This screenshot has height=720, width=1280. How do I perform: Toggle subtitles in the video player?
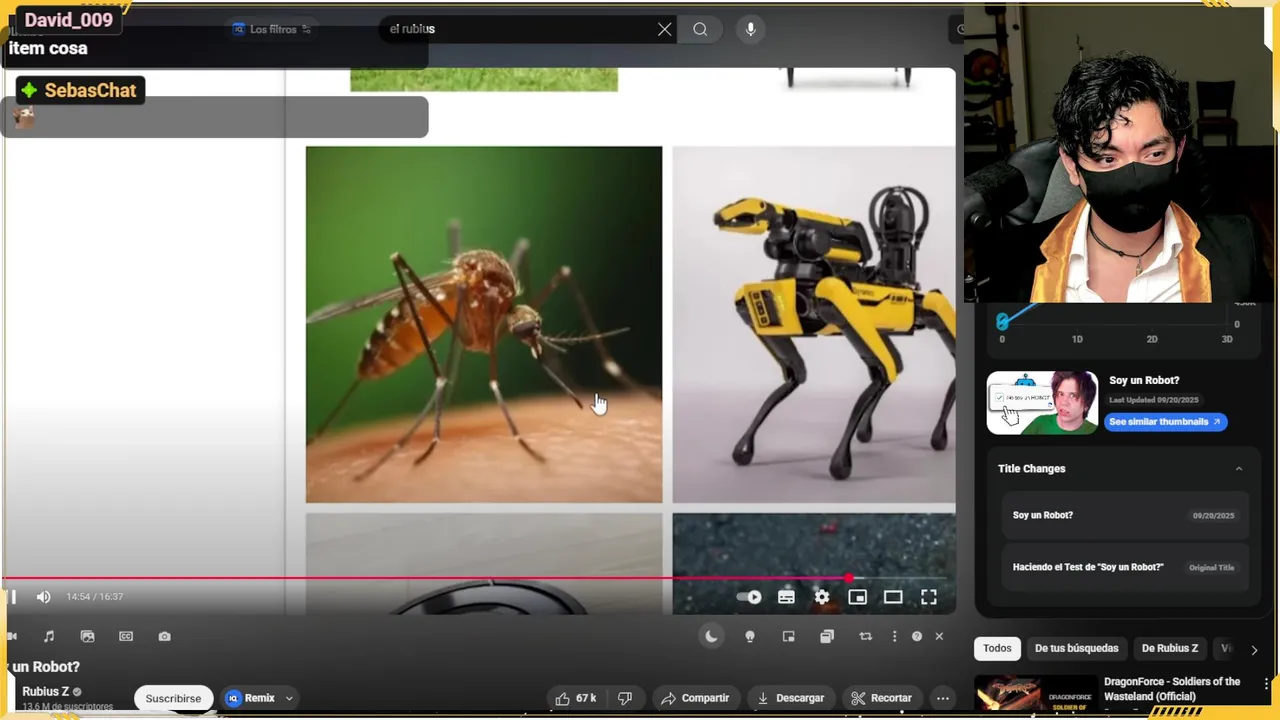tap(786, 597)
